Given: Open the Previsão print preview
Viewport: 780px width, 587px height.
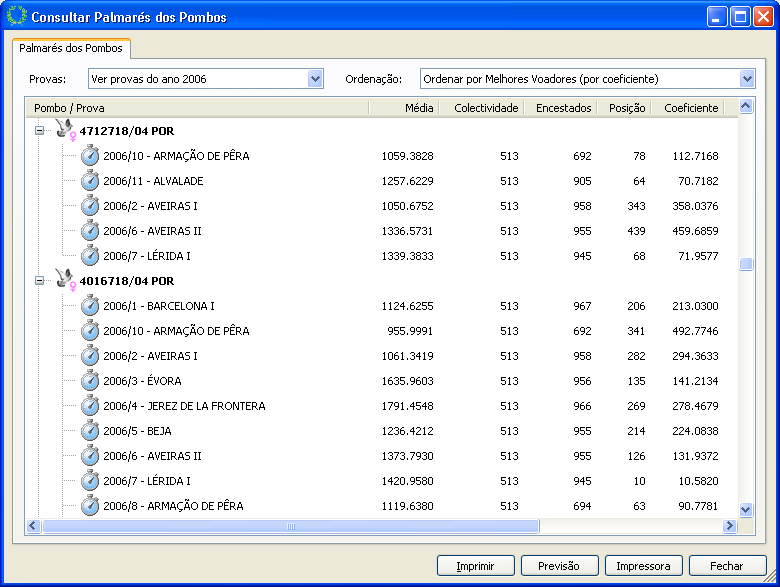Looking at the screenshot, I should point(559,566).
